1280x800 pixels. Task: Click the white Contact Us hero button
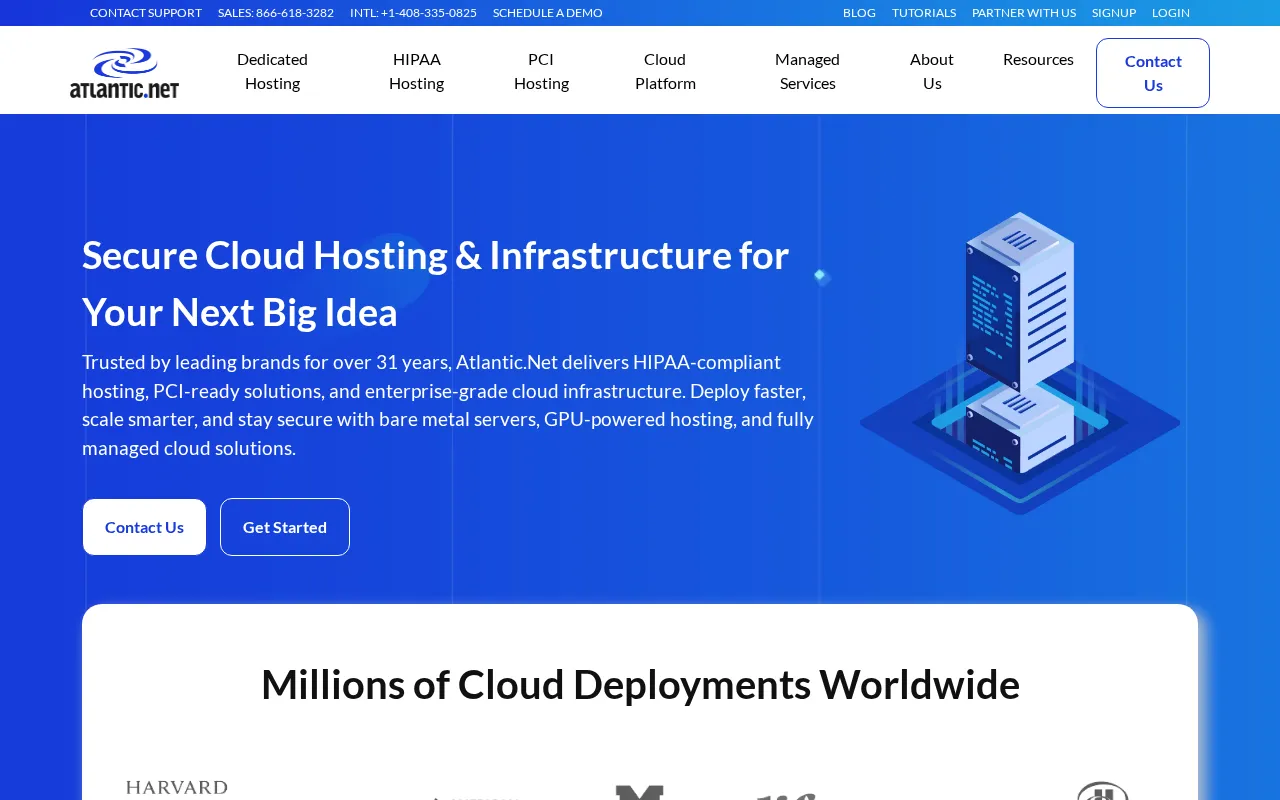tap(144, 527)
